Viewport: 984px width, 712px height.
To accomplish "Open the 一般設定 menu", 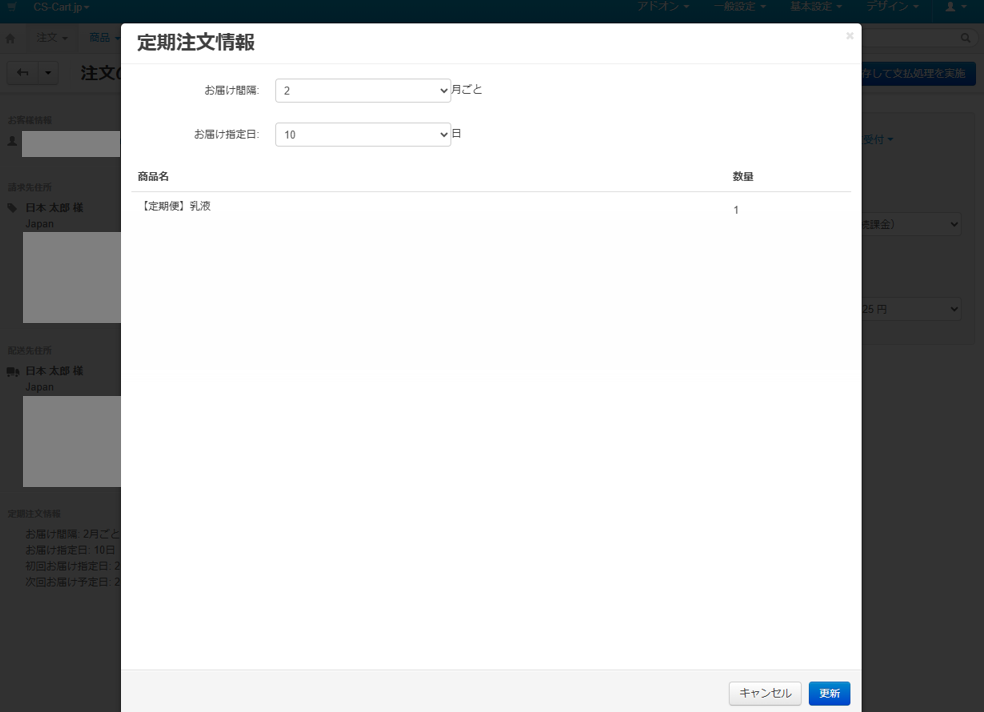I will pyautogui.click(x=740, y=7).
